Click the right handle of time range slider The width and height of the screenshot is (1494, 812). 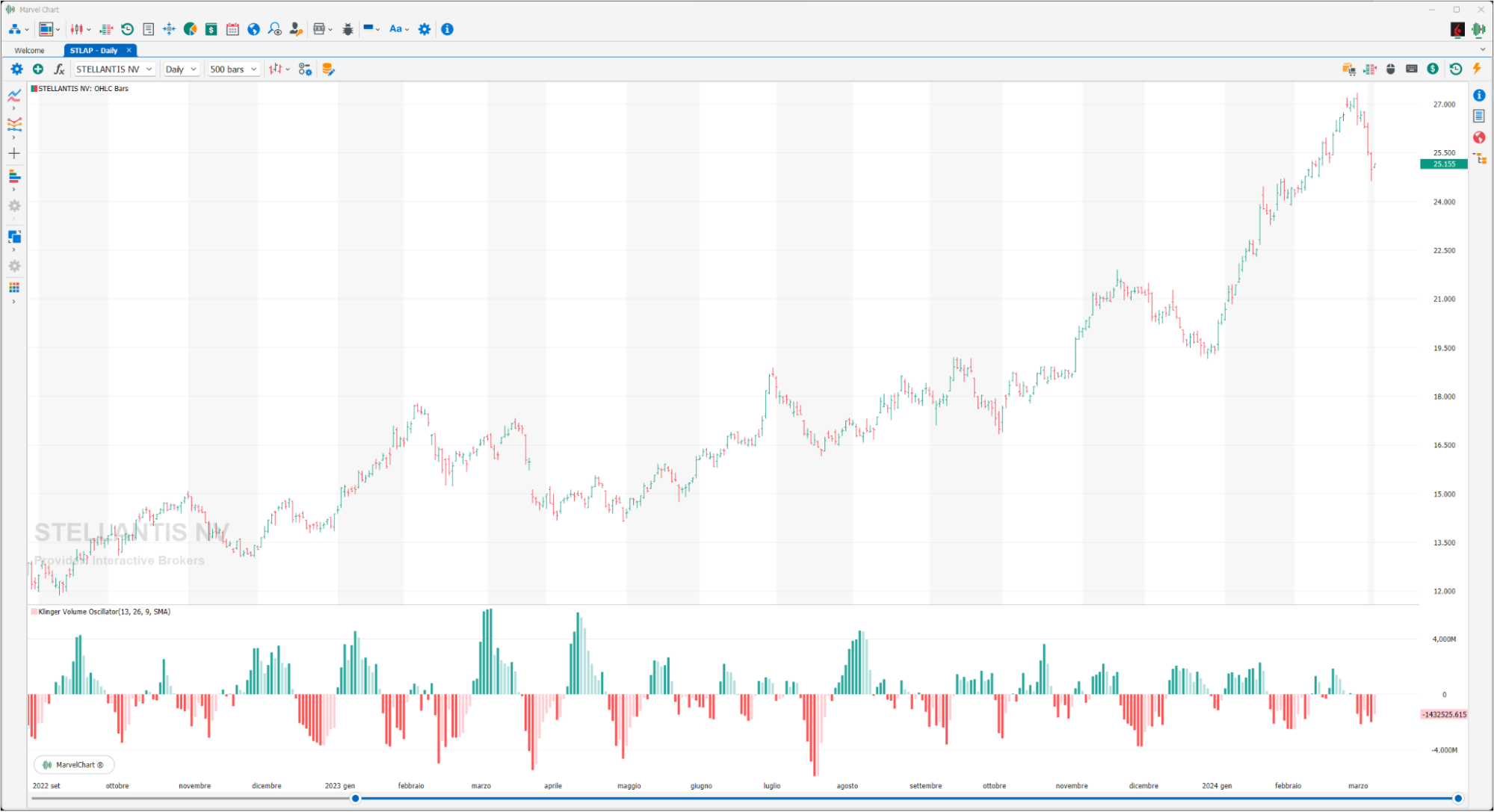click(1457, 799)
